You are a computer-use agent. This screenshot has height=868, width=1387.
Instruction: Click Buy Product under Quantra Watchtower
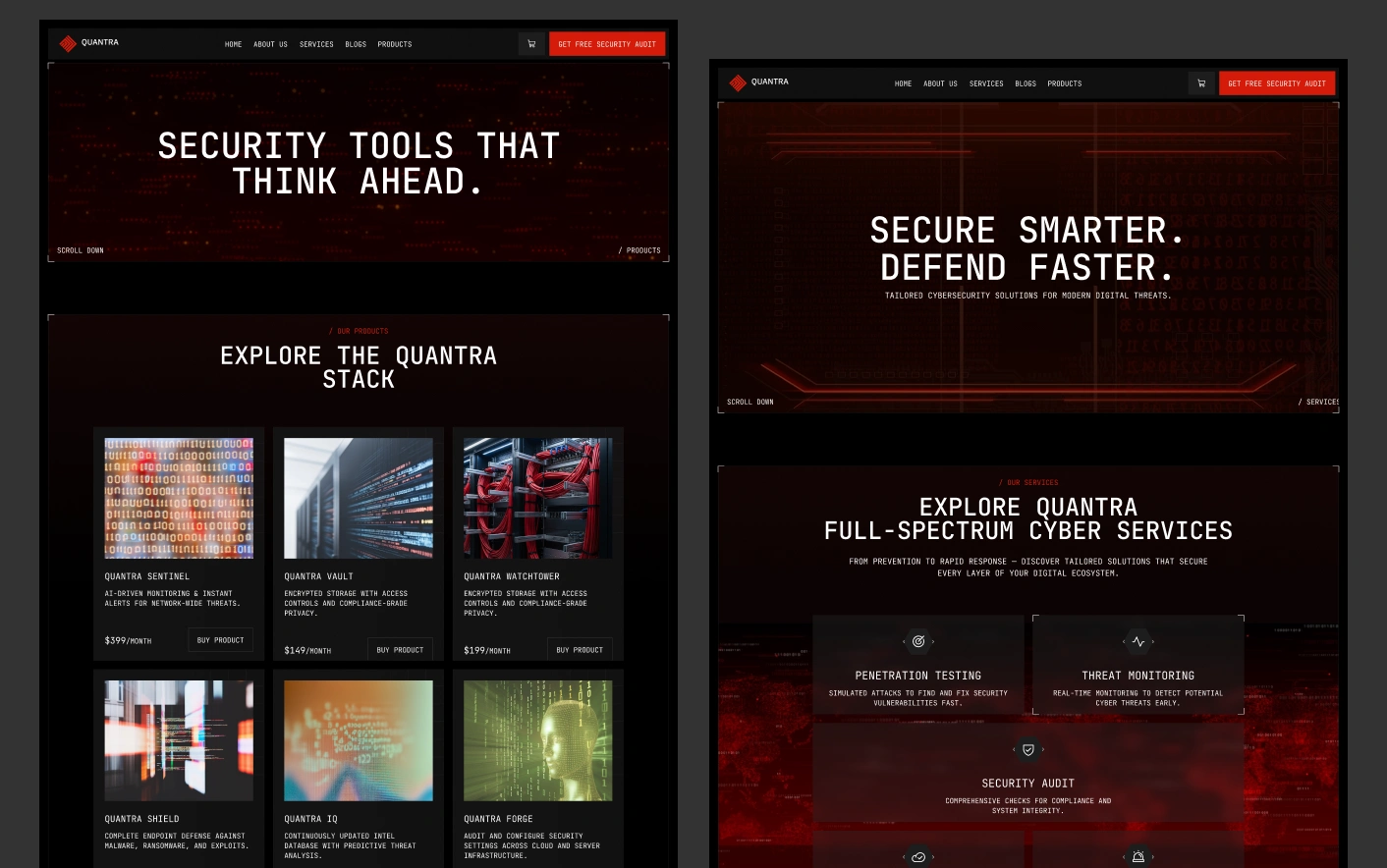(580, 650)
